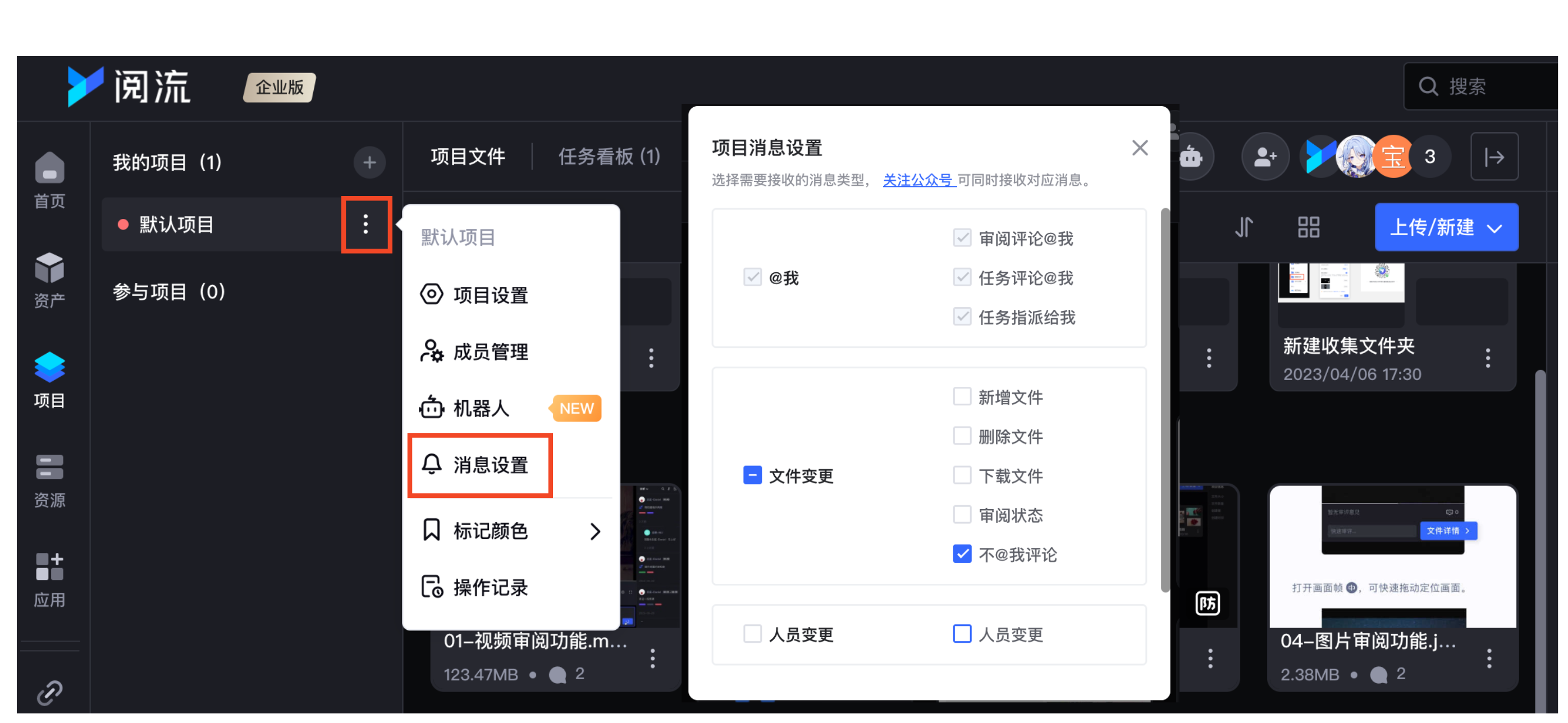
Task: Open 成员管理 from the menu
Action: click(510, 352)
